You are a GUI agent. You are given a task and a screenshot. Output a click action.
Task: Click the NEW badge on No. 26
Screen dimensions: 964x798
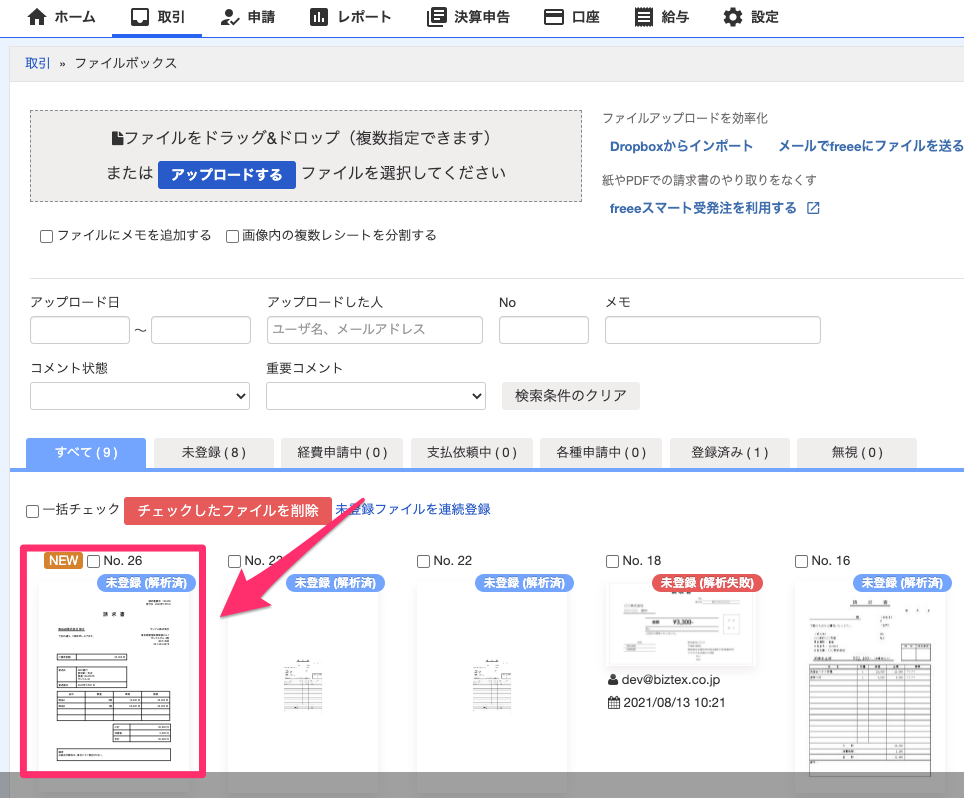(63, 560)
